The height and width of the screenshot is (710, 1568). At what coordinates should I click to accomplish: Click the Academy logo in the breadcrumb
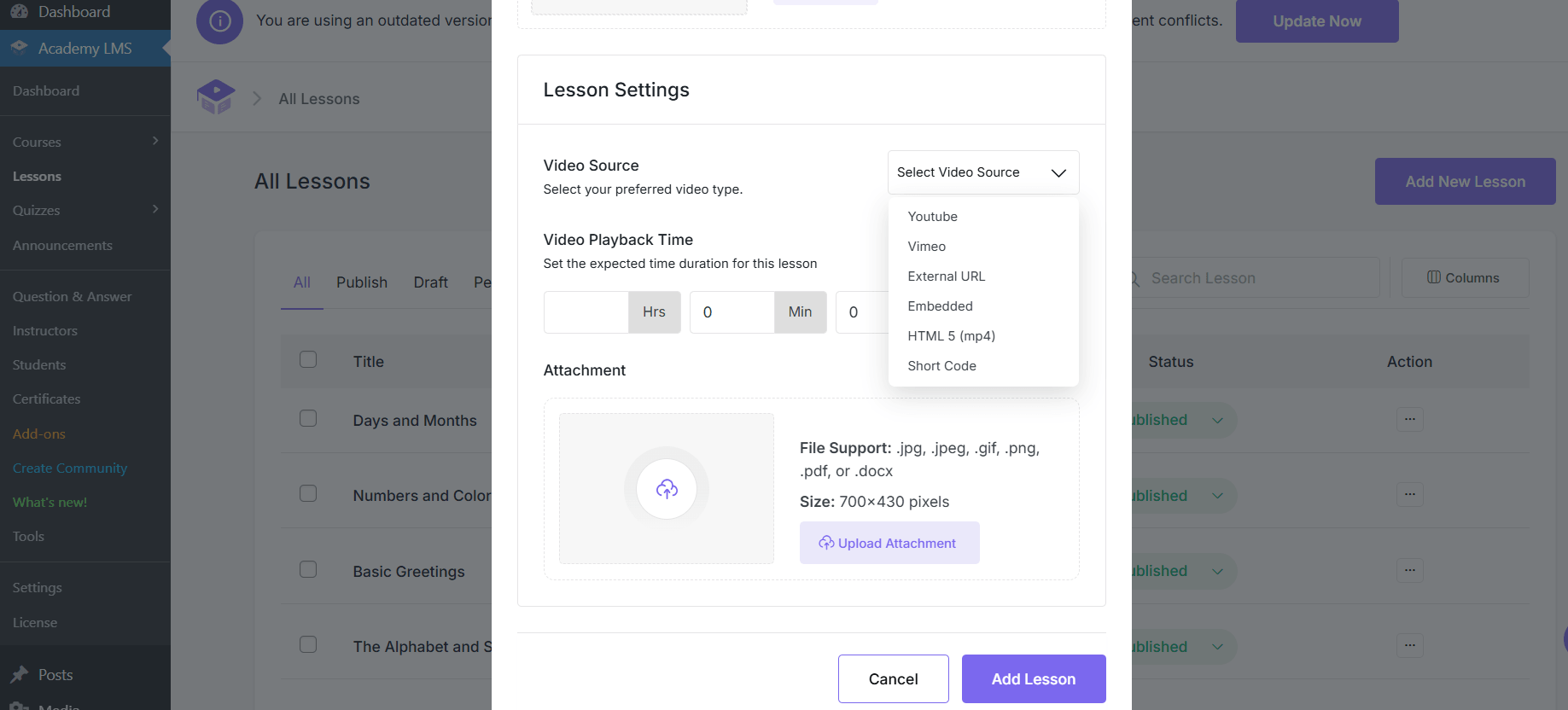216,97
